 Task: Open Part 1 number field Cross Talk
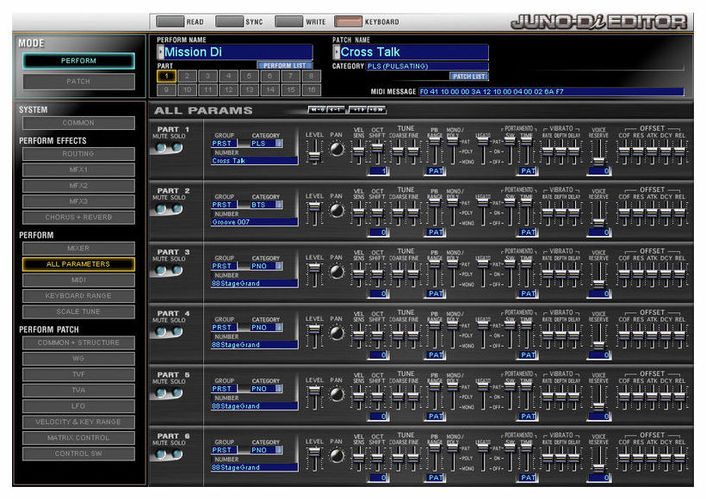point(254,160)
